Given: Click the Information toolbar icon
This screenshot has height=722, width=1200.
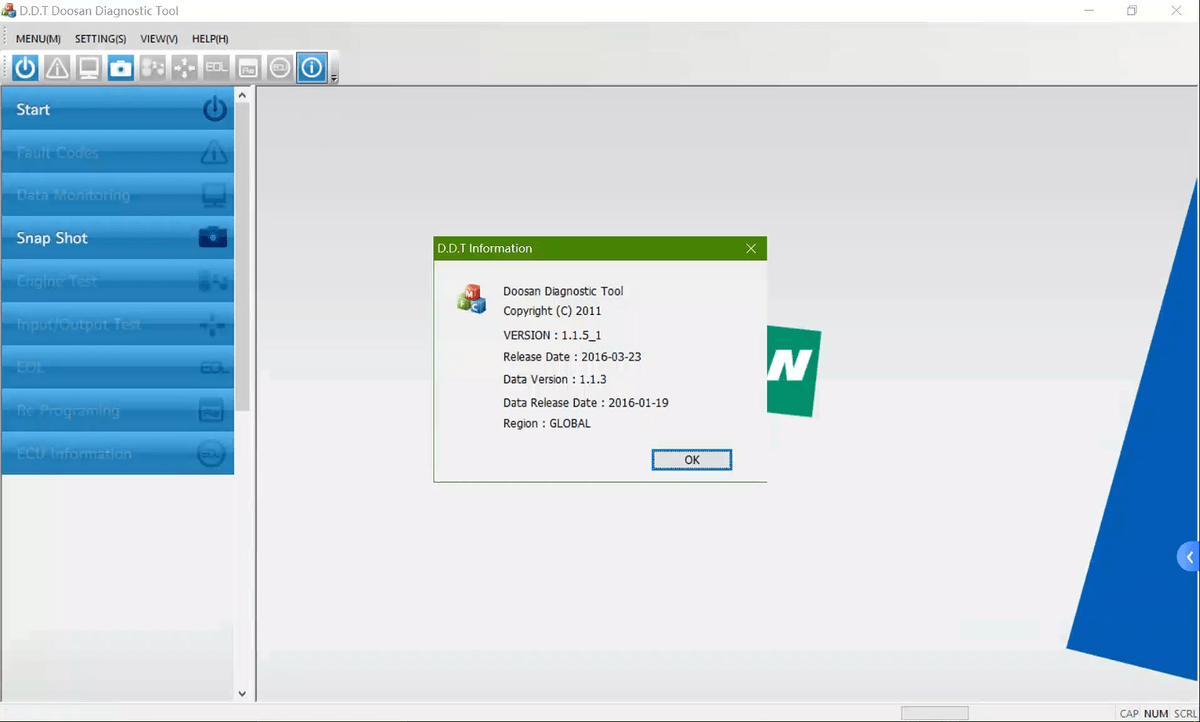Looking at the screenshot, I should tap(312, 68).
